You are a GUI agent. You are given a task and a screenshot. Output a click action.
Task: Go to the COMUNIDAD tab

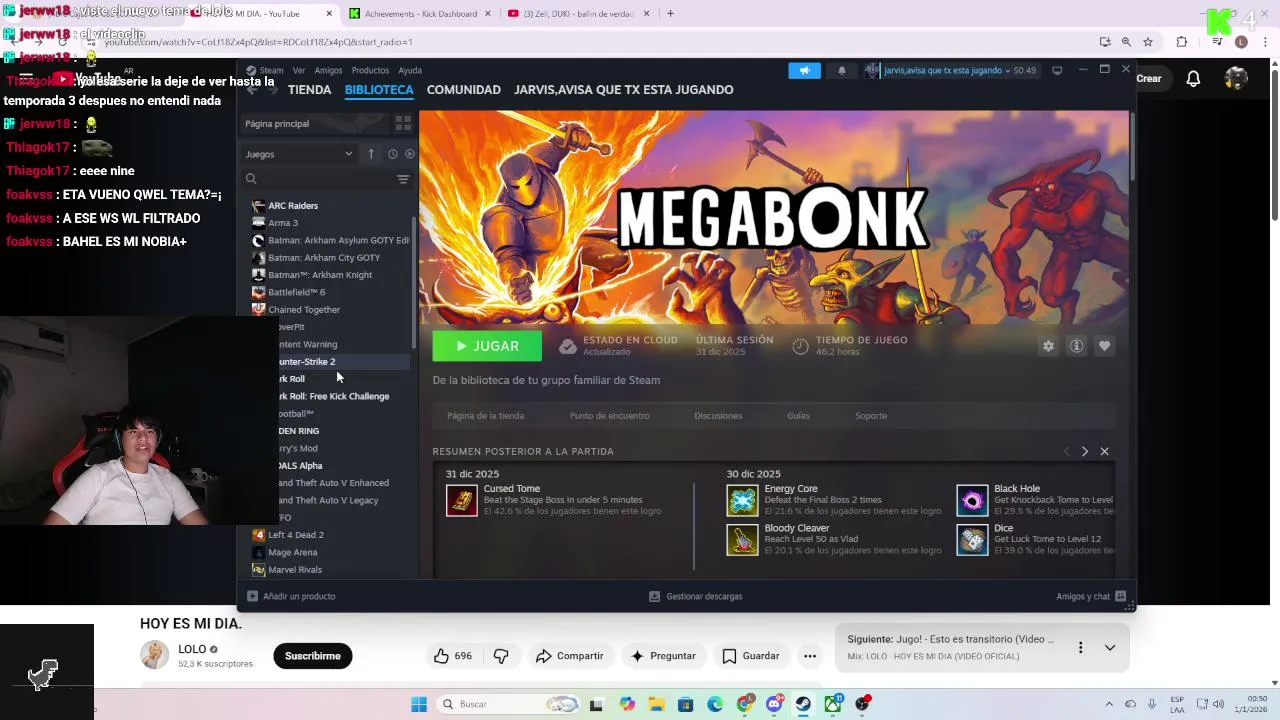tap(463, 90)
